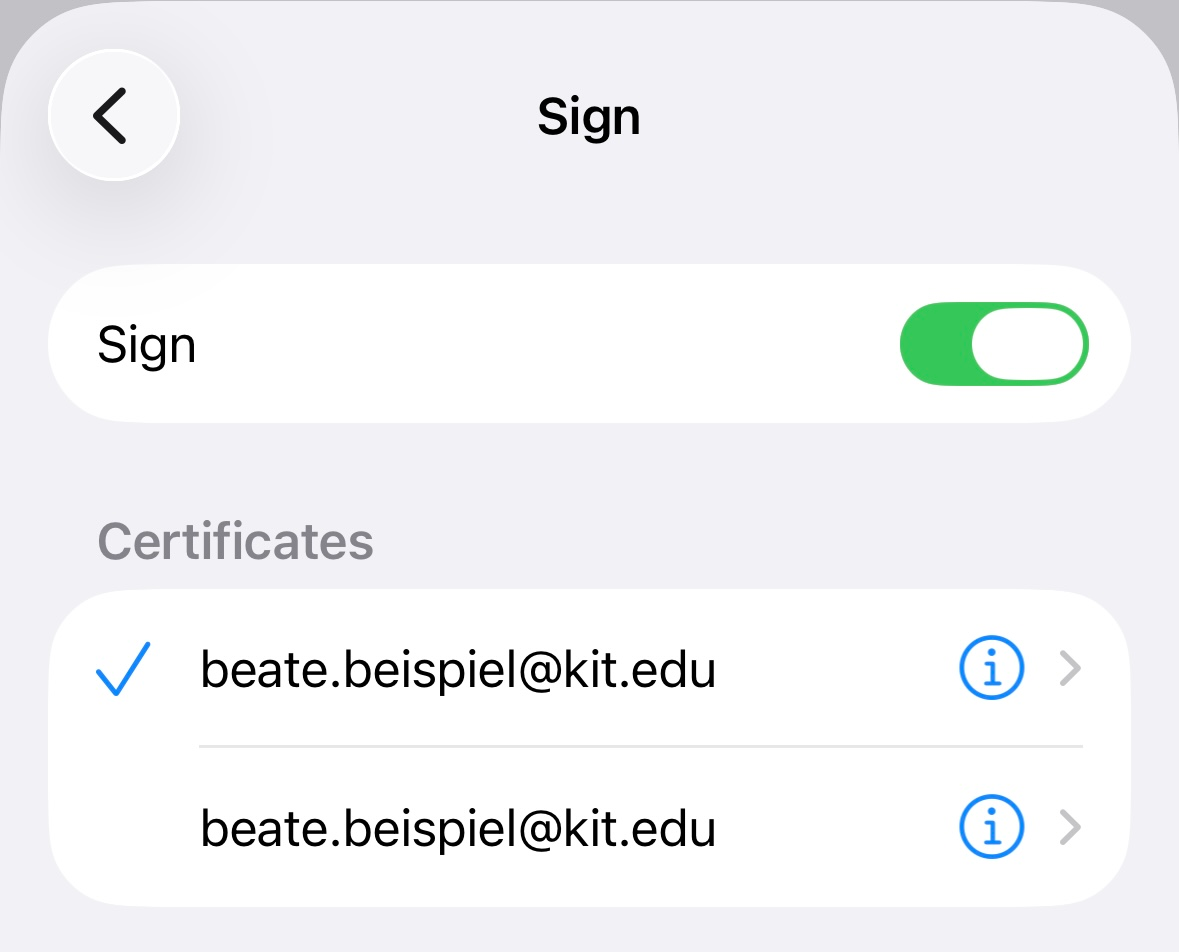Select the second beate.beispiel@kit.edu certificate
The height and width of the screenshot is (952, 1179).
(458, 828)
